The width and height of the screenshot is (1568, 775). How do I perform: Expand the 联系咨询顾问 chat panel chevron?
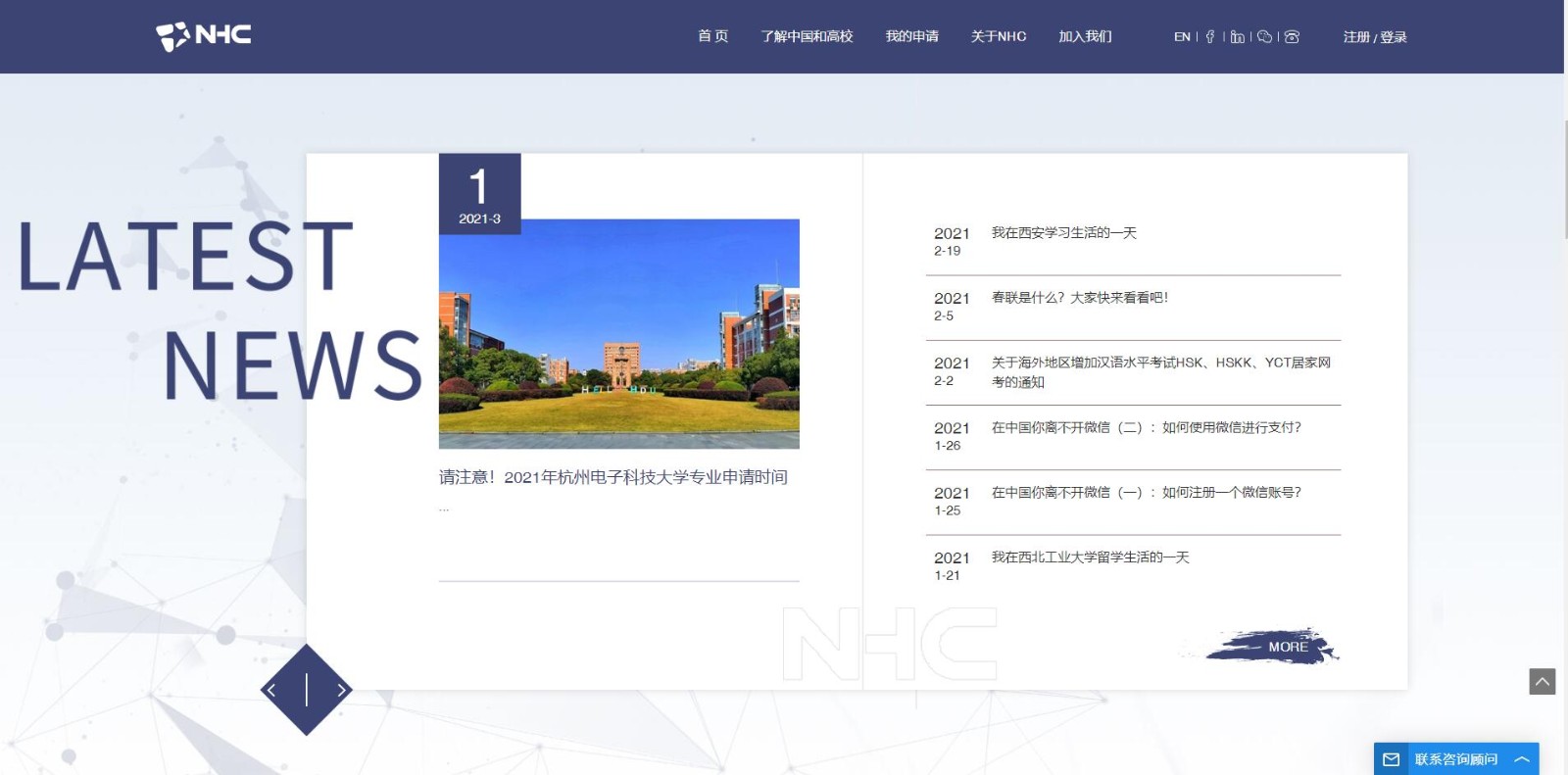[x=1522, y=759]
